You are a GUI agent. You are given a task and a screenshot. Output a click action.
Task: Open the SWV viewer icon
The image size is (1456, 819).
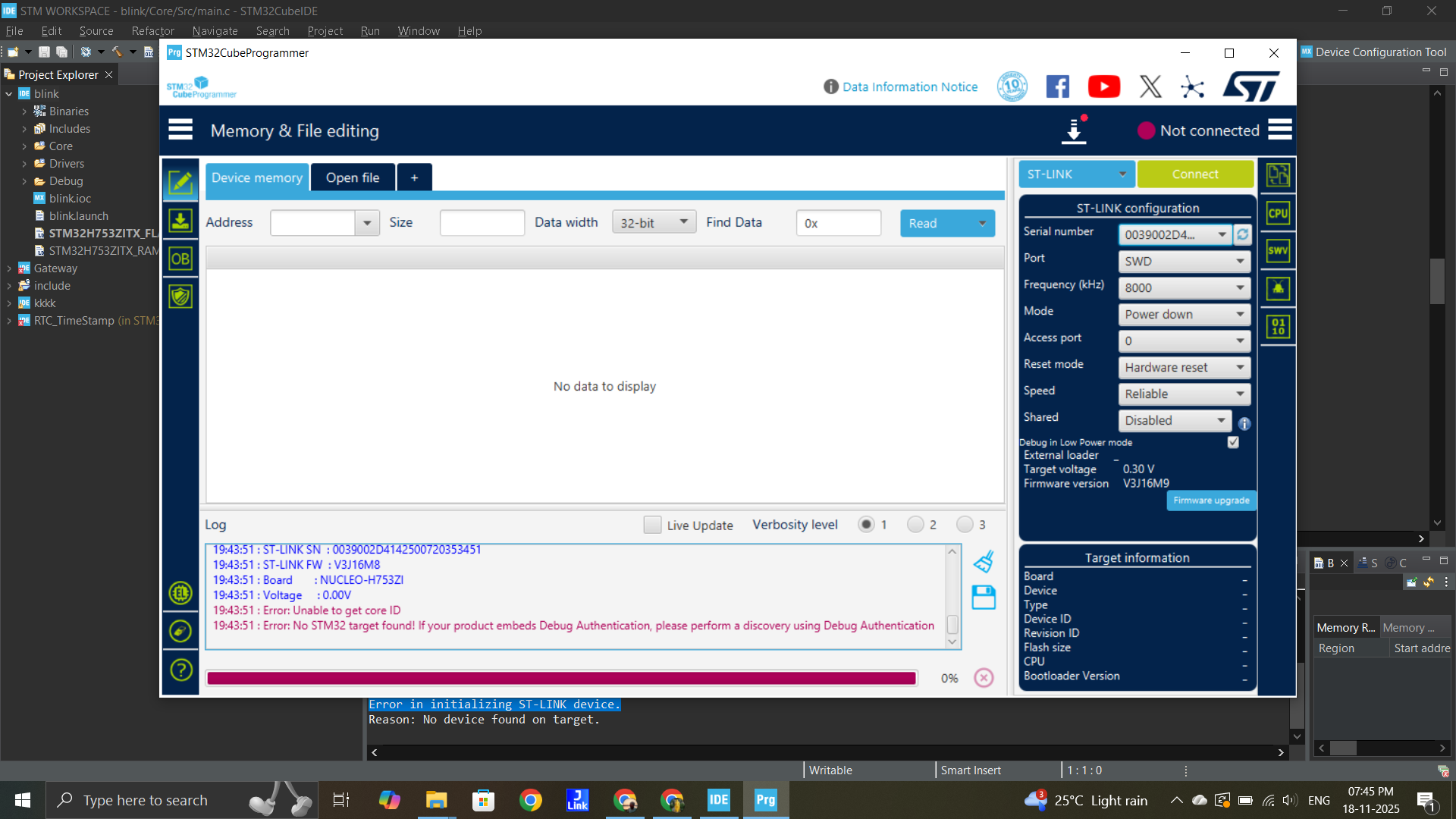[1279, 251]
